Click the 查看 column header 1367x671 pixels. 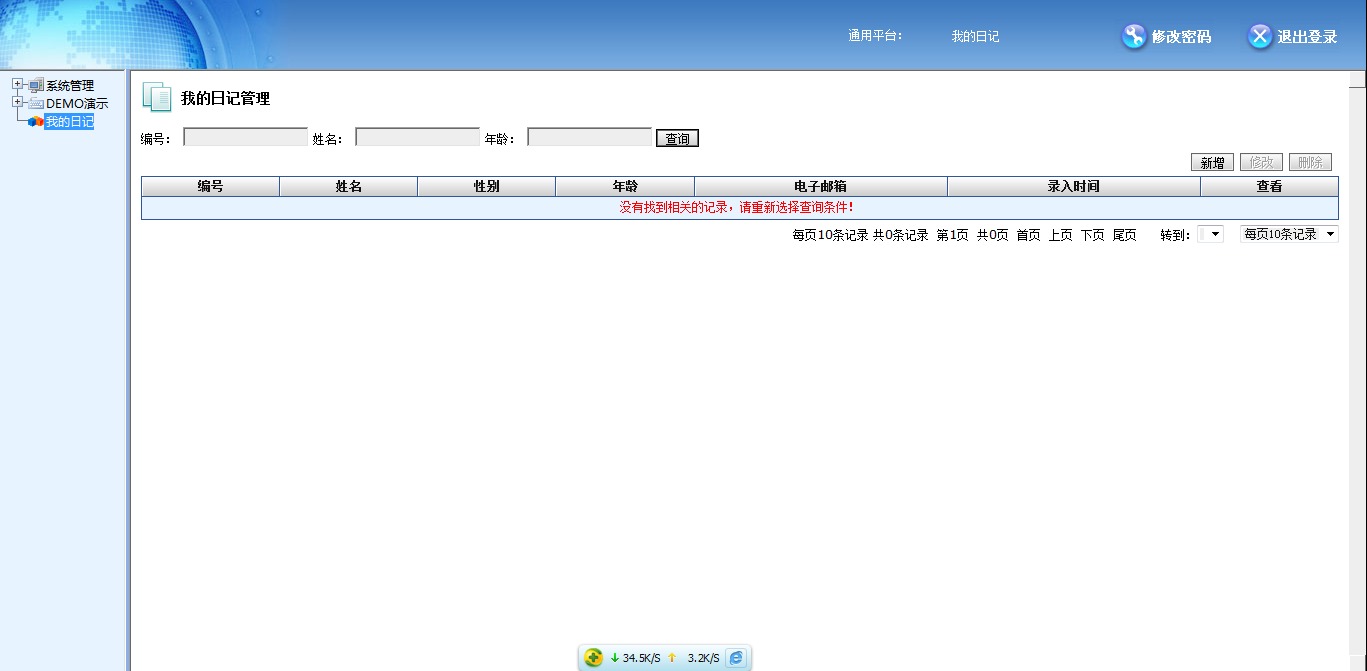tap(1269, 186)
